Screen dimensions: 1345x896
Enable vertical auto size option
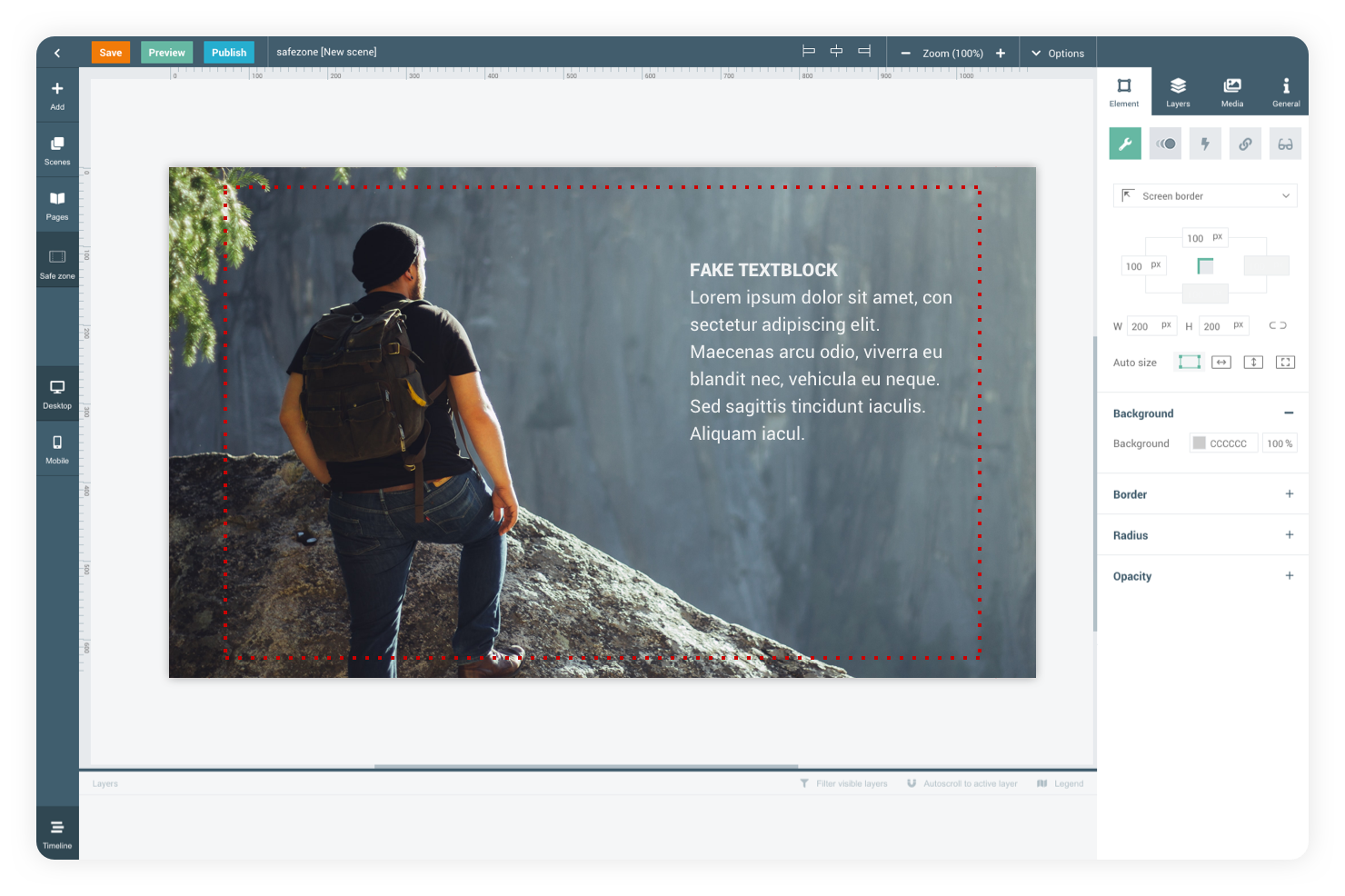1253,363
